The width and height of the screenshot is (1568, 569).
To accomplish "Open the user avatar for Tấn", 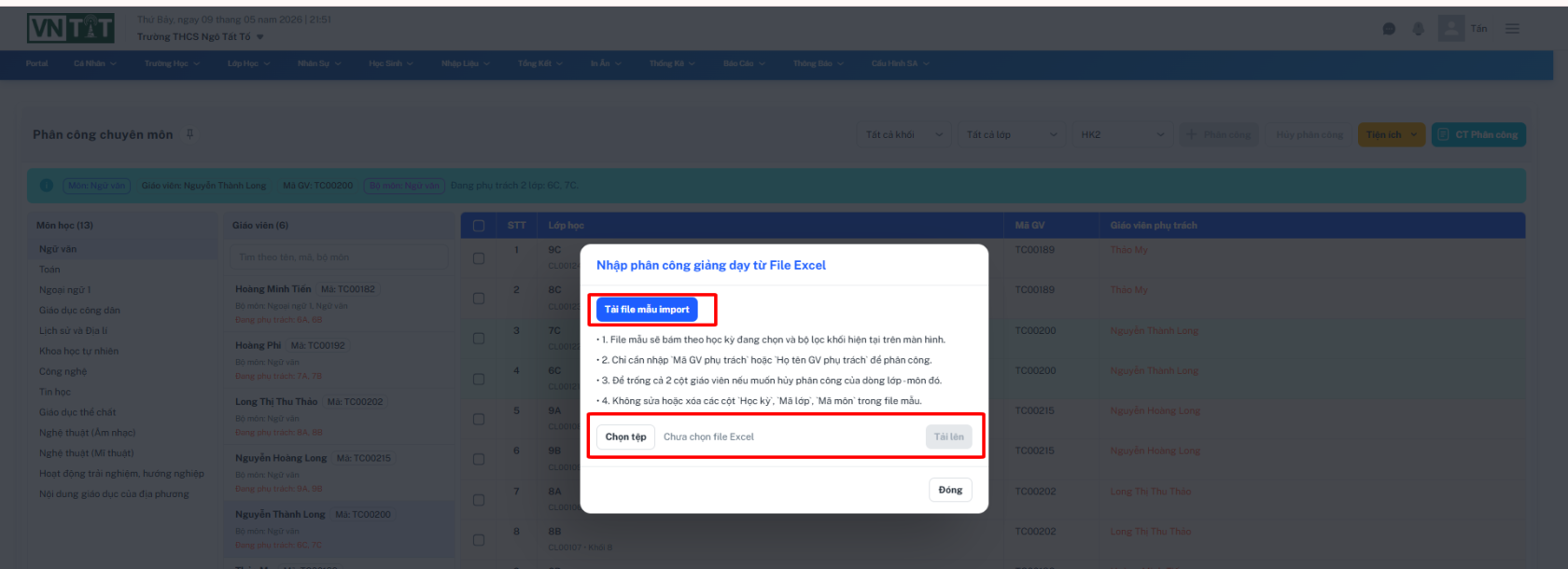I will tap(1451, 28).
